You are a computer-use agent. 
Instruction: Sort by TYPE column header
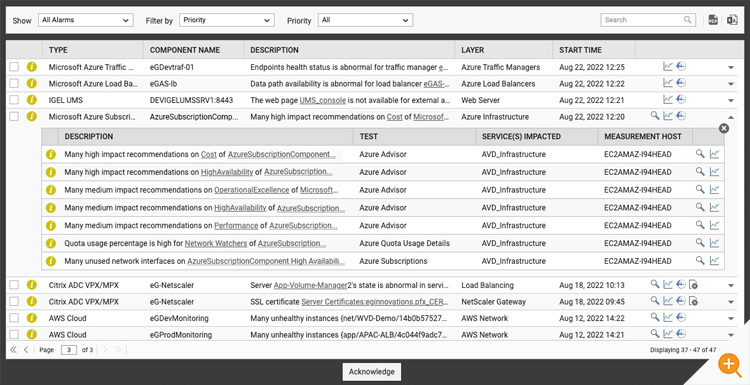[x=93, y=50]
